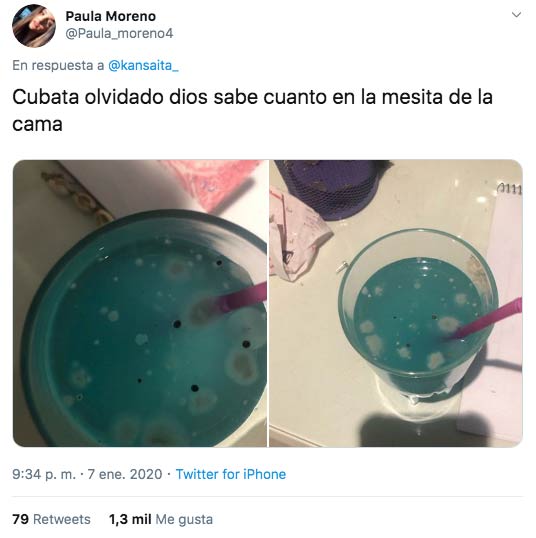Open the Paula Moreno display name
Image resolution: width=536 pixels, height=538 pixels.
pyautogui.click(x=110, y=16)
